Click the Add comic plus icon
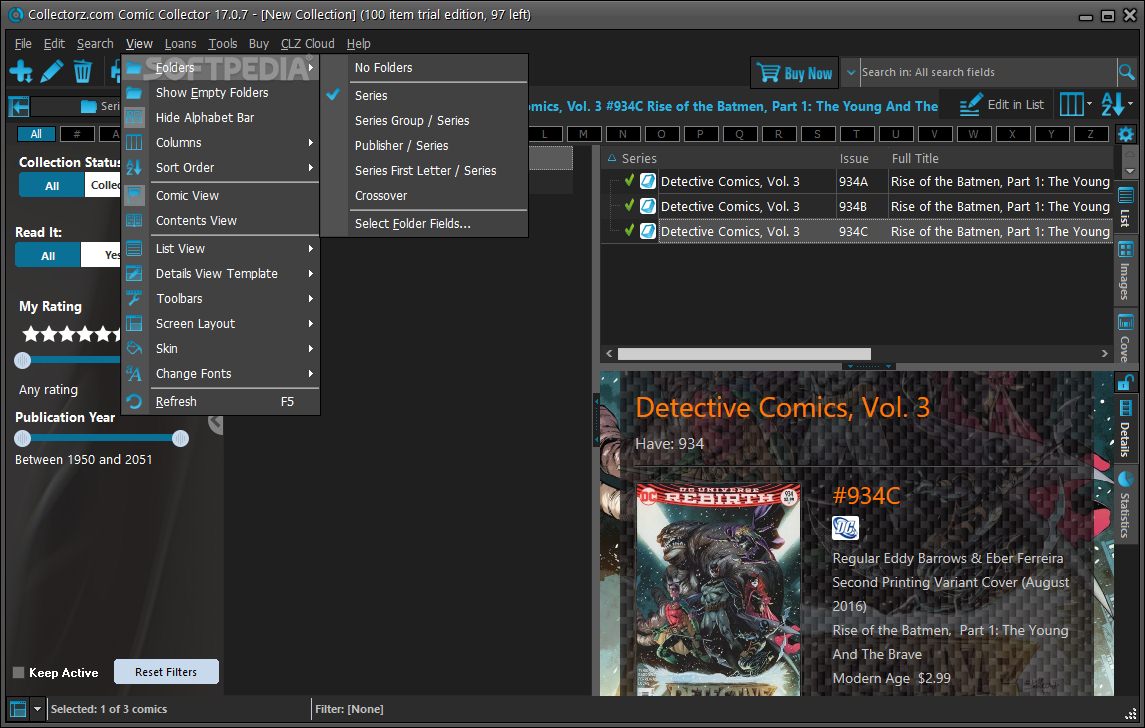This screenshot has width=1145, height=728. pyautogui.click(x=21, y=72)
